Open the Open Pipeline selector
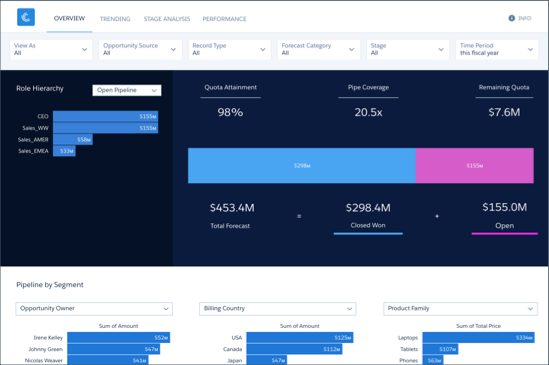 coord(127,90)
